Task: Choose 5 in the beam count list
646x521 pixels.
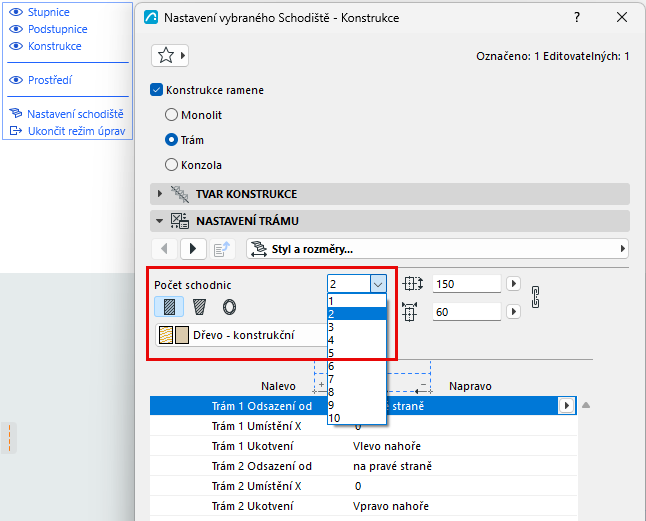Action: click(x=357, y=353)
